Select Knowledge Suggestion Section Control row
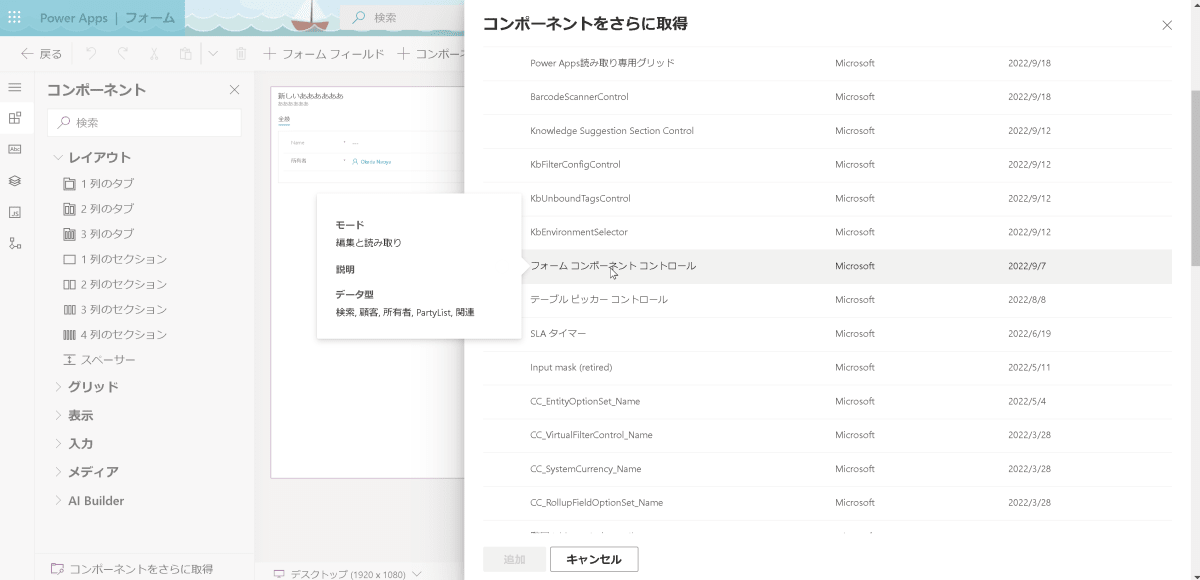The image size is (1200, 580). [x=827, y=131]
